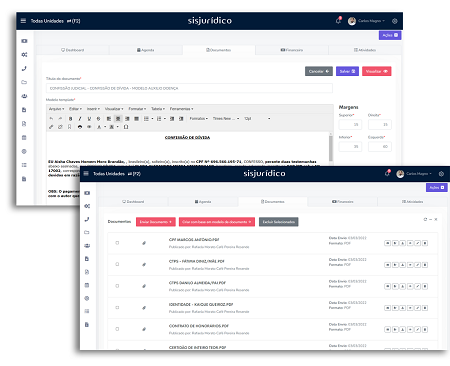Click edit pencil icon for CONTRATO DE HONORARIOS.PDF
450x366 pixels.
(417, 329)
